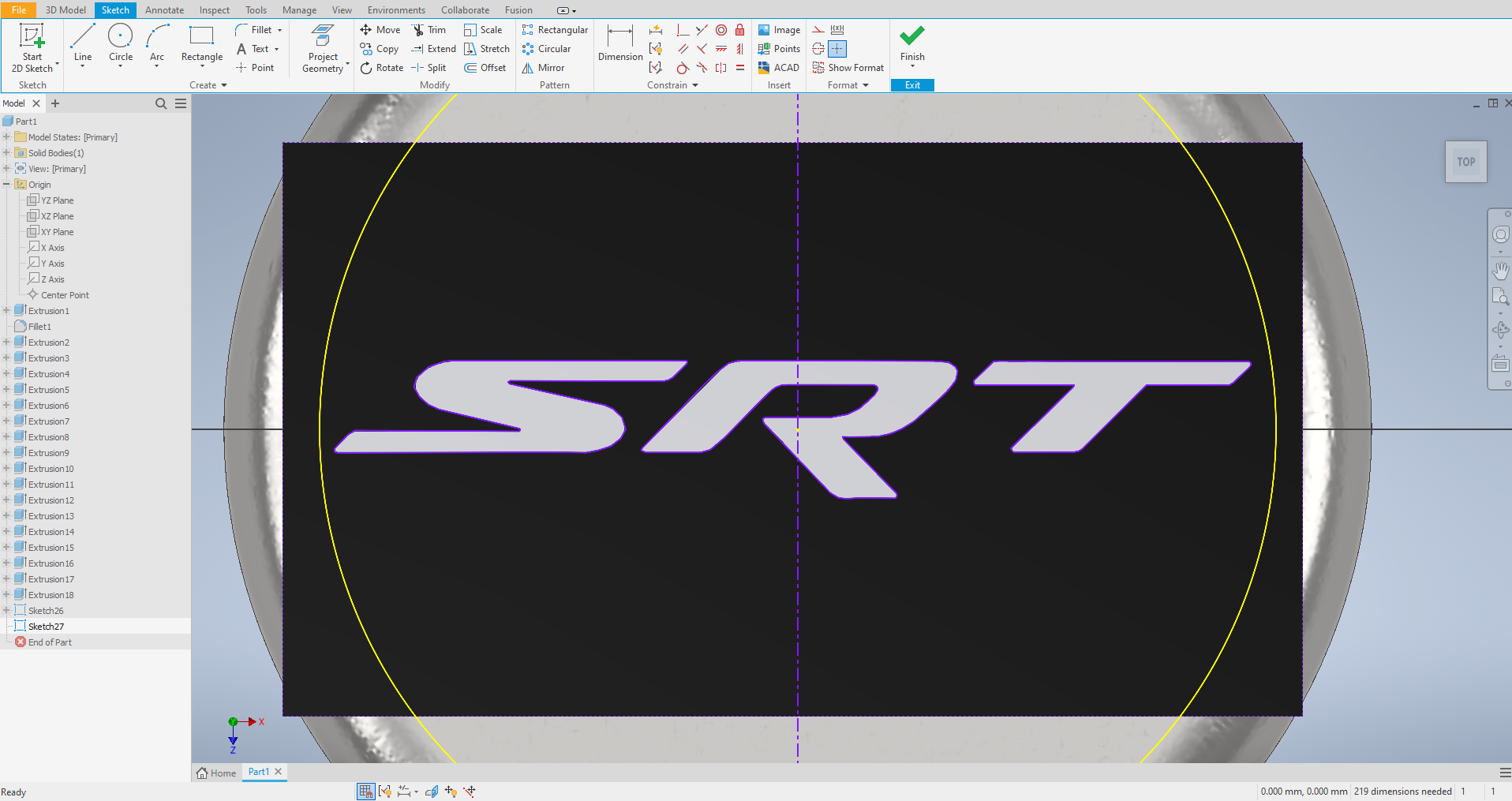
Task: Toggle Show All Constraints in status bar
Action: (384, 791)
